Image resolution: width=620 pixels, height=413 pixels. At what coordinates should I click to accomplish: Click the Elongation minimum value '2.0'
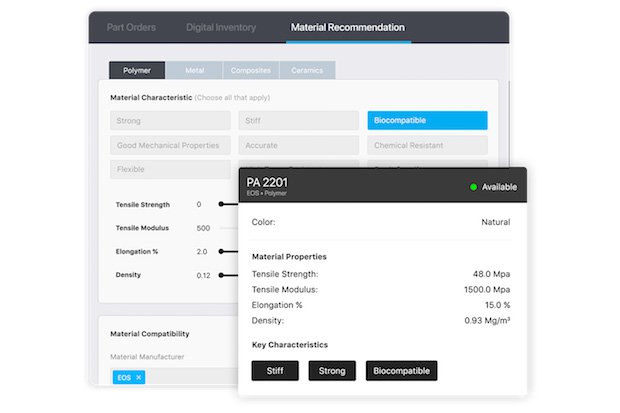coord(202,252)
